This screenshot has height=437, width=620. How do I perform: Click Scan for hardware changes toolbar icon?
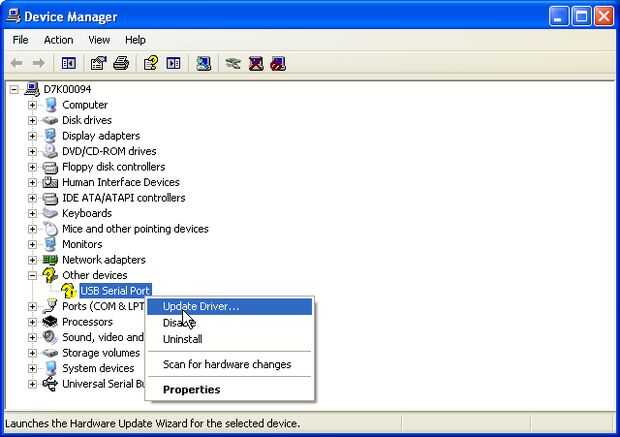204,63
